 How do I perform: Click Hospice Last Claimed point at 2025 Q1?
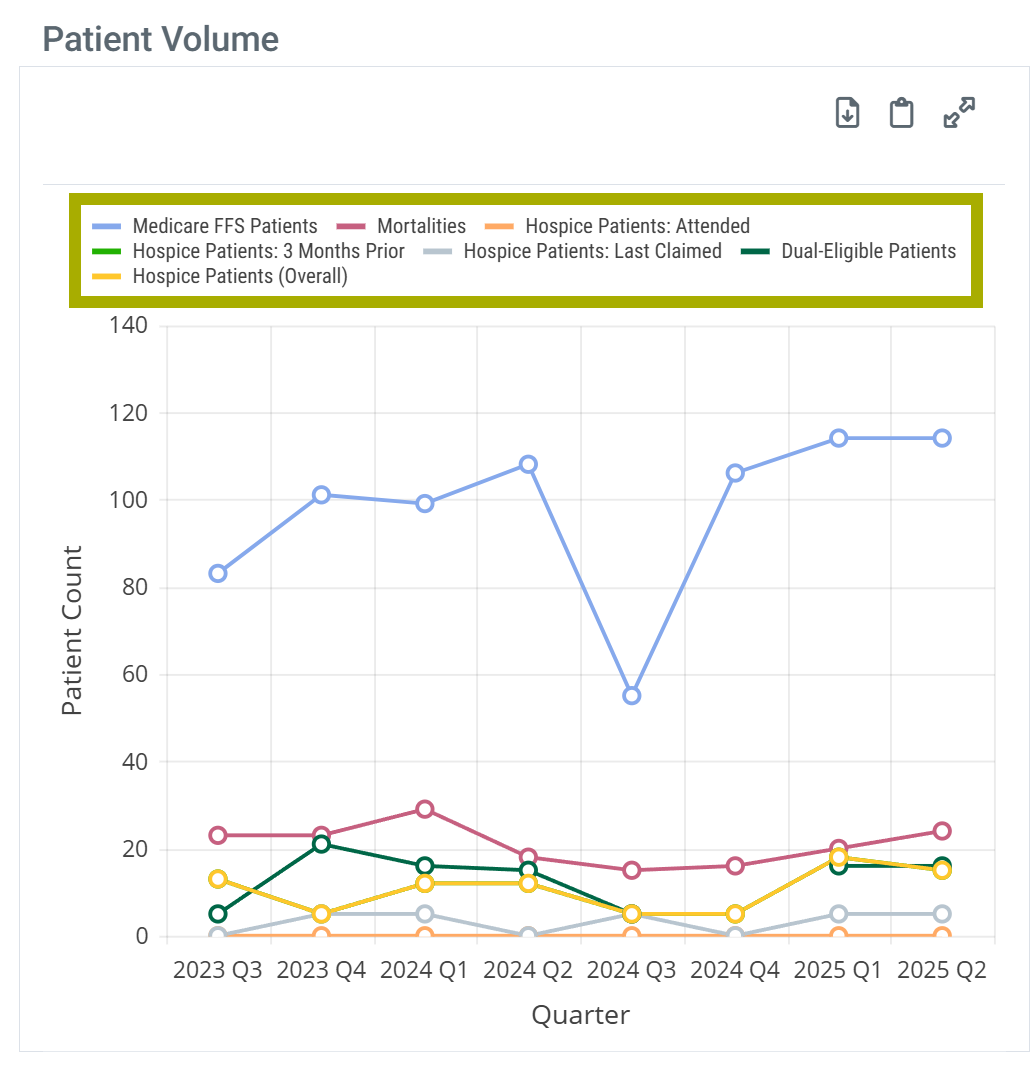pos(839,914)
